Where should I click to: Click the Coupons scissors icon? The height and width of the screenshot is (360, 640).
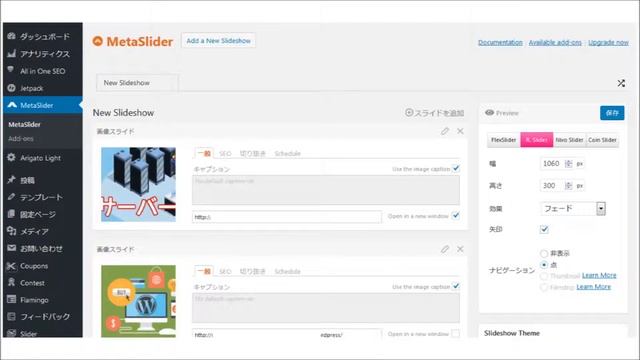(11, 266)
